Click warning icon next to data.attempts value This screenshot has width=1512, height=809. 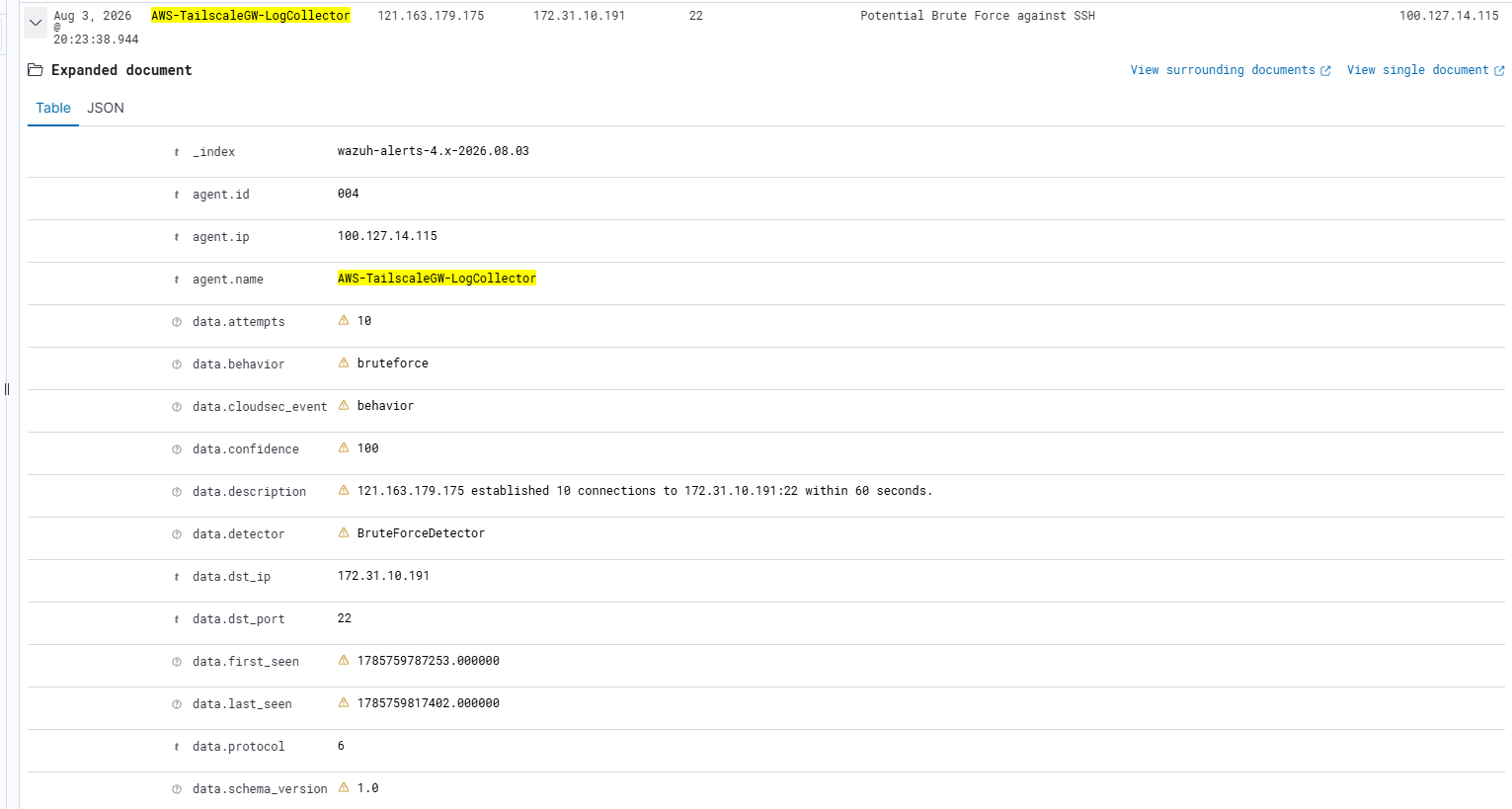[x=344, y=321]
